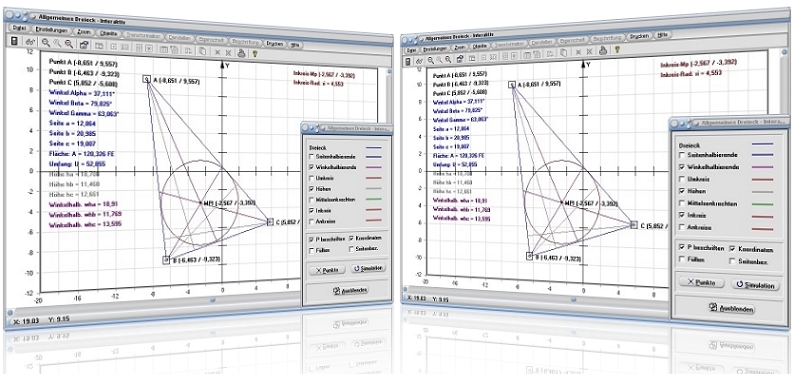Uncheck Winkelhalbierende in the left panel
The height and width of the screenshot is (374, 794).
pos(312,167)
